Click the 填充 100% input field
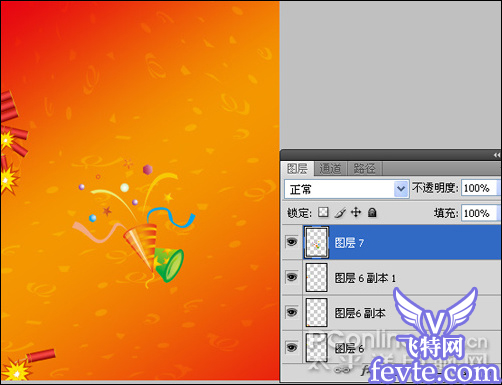 point(479,213)
